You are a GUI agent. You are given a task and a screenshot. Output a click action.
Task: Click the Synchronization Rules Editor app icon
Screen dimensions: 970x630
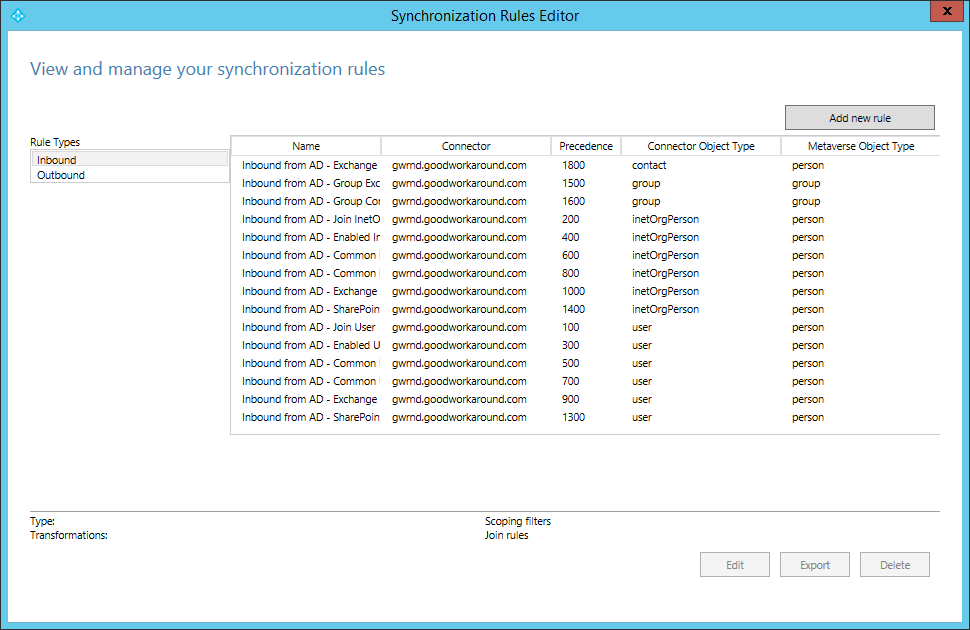(16, 15)
